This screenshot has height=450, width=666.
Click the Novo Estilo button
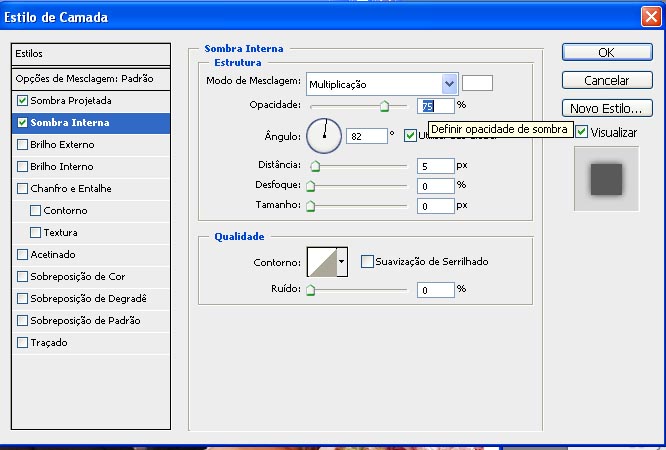[607, 108]
